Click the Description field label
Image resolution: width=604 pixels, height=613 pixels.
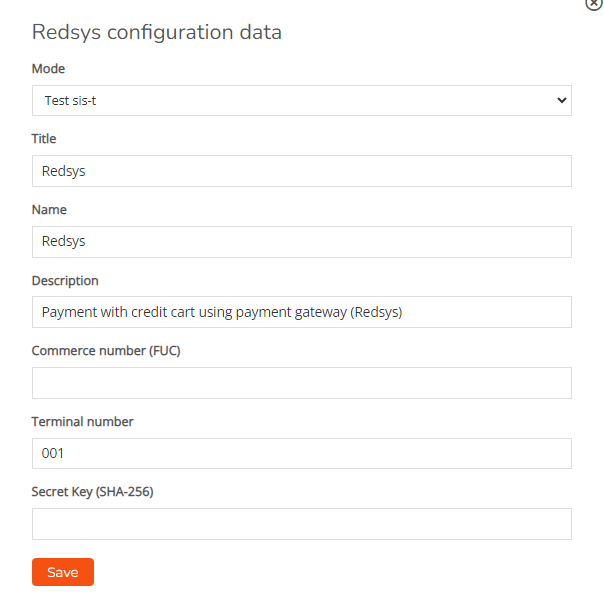tap(65, 281)
